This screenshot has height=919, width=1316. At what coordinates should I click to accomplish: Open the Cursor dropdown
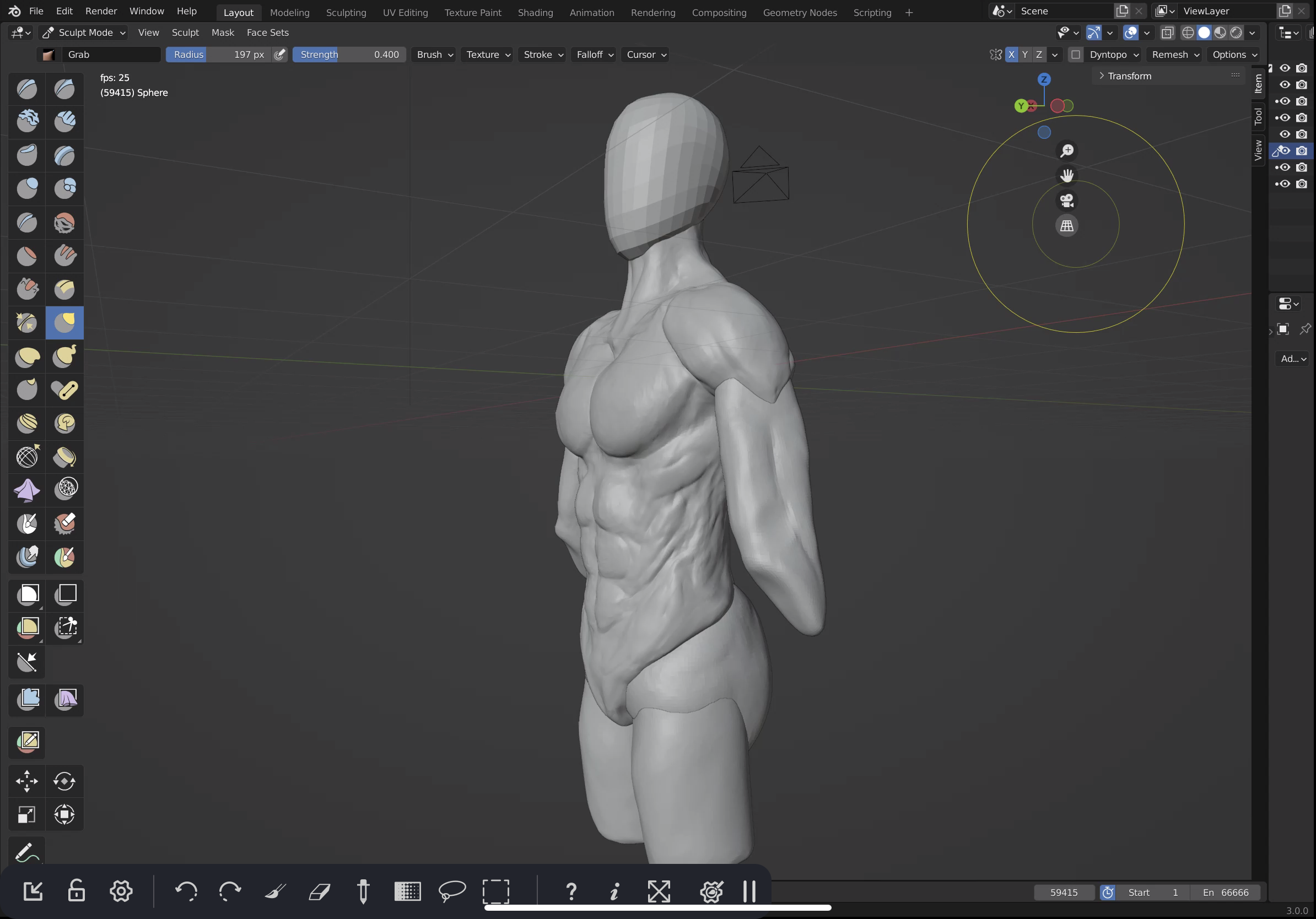[x=645, y=55]
